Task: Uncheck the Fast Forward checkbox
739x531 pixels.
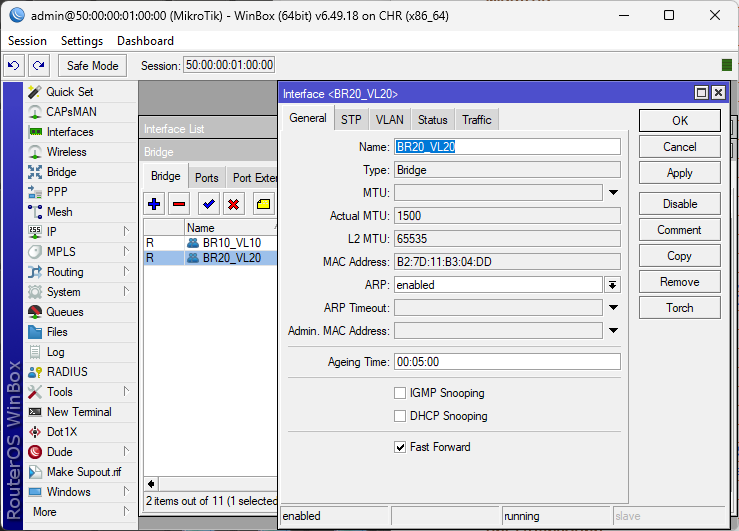Action: 401,447
